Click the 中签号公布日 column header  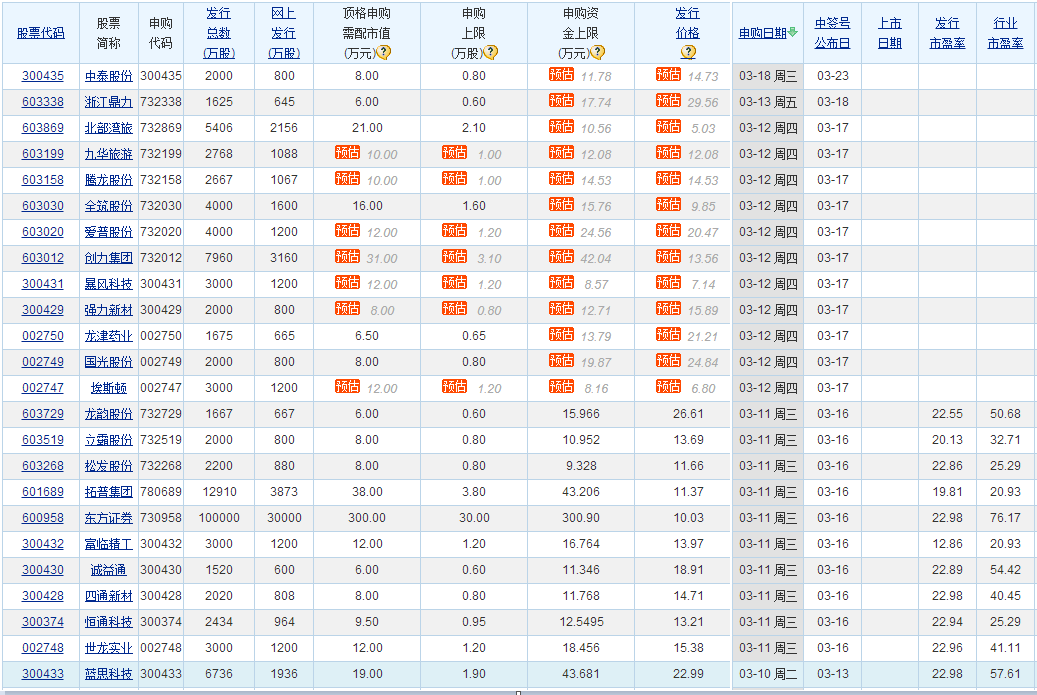click(832, 33)
